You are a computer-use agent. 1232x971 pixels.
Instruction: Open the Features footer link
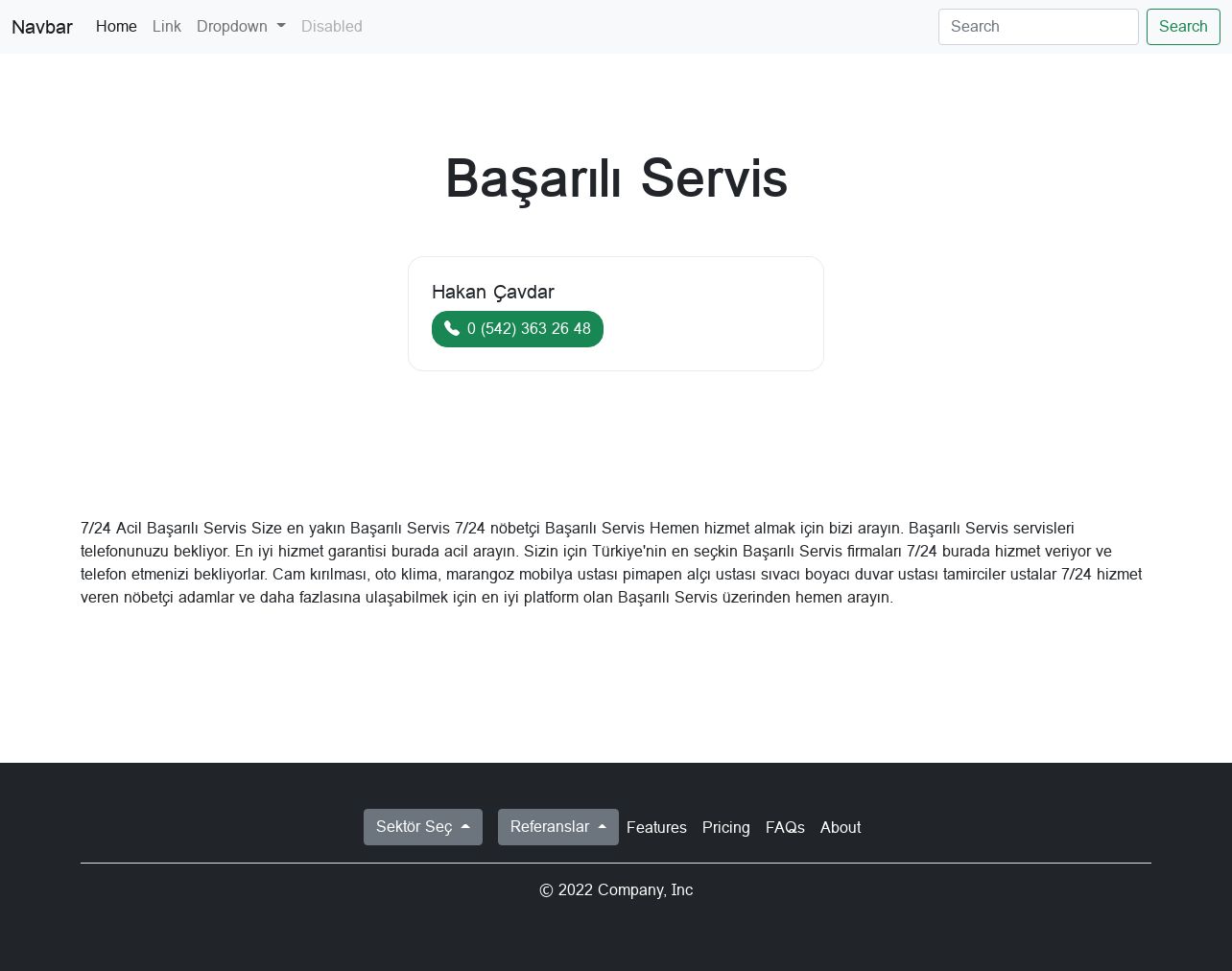(656, 827)
